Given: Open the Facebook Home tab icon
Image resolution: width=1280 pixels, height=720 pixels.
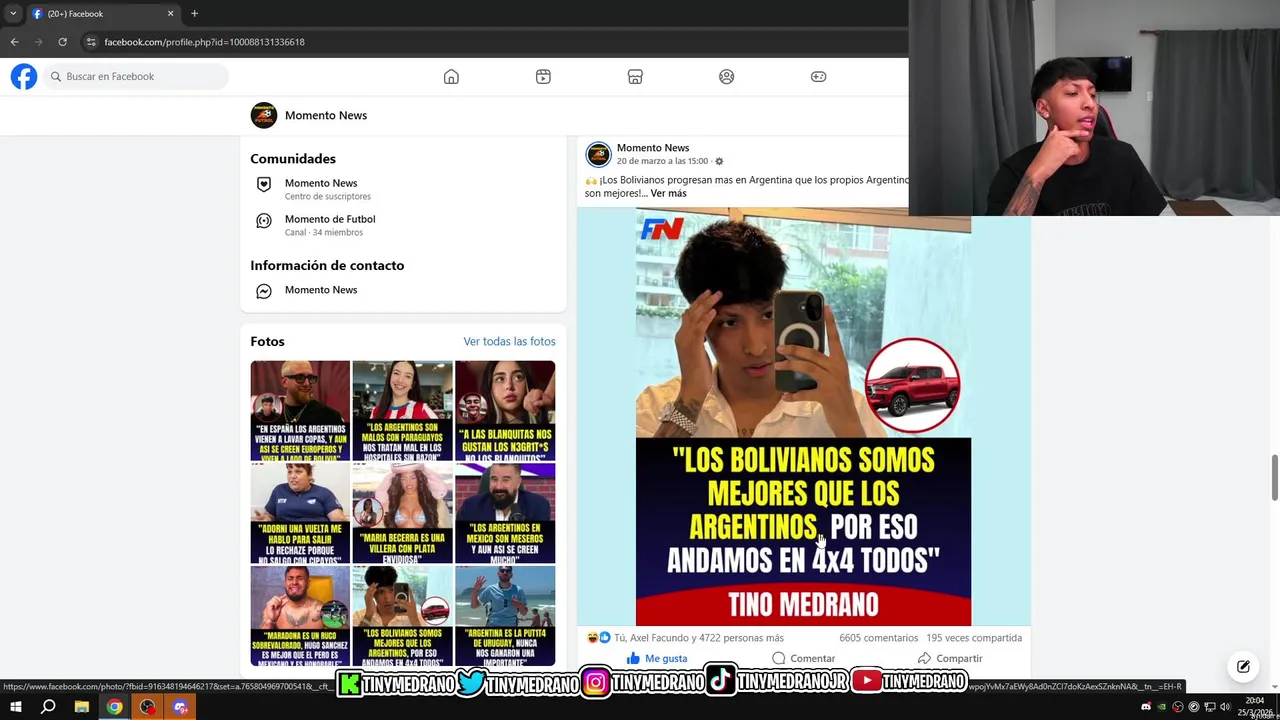Looking at the screenshot, I should (x=451, y=77).
